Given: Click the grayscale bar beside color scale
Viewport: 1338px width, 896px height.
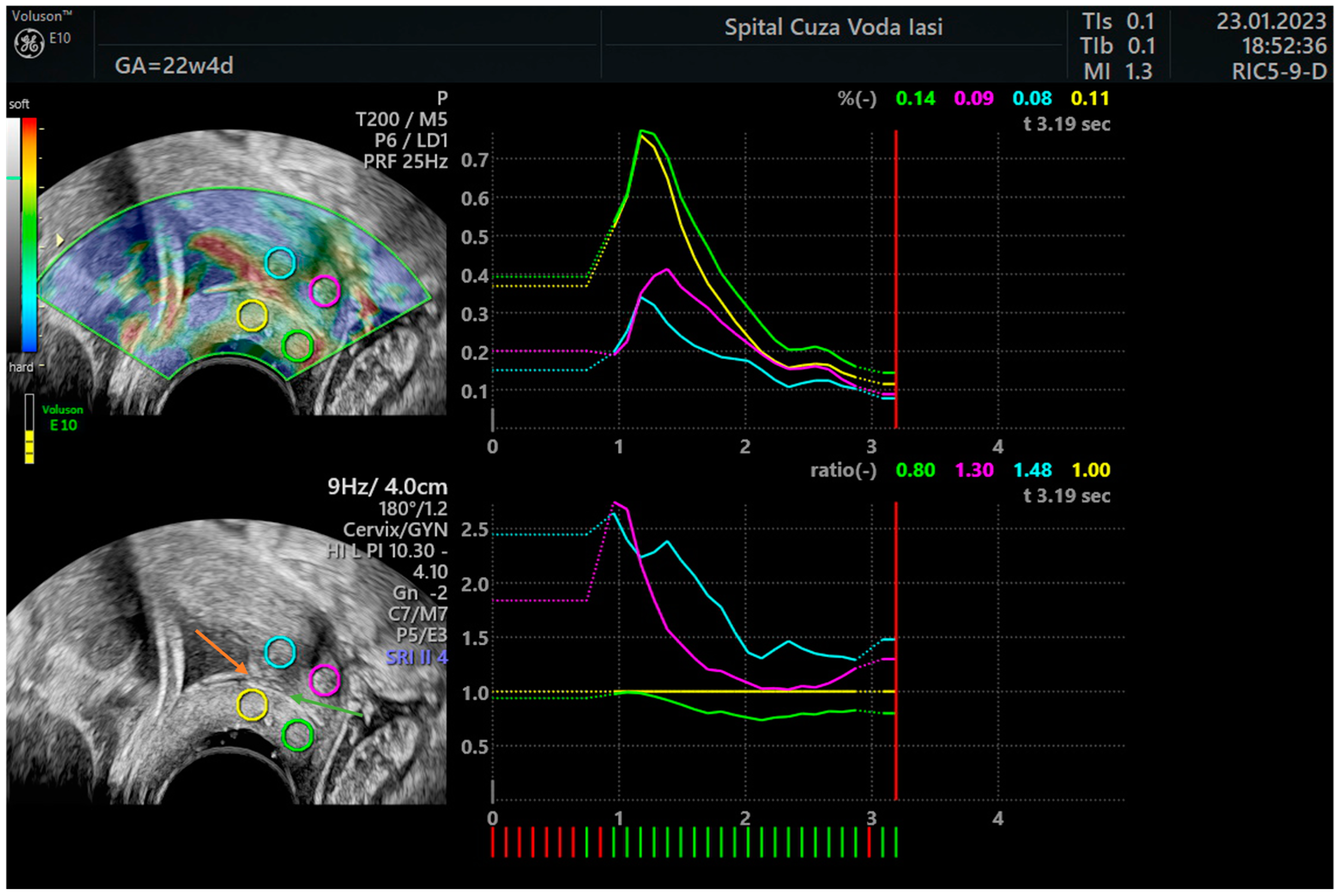Looking at the screenshot, I should click(13, 234).
